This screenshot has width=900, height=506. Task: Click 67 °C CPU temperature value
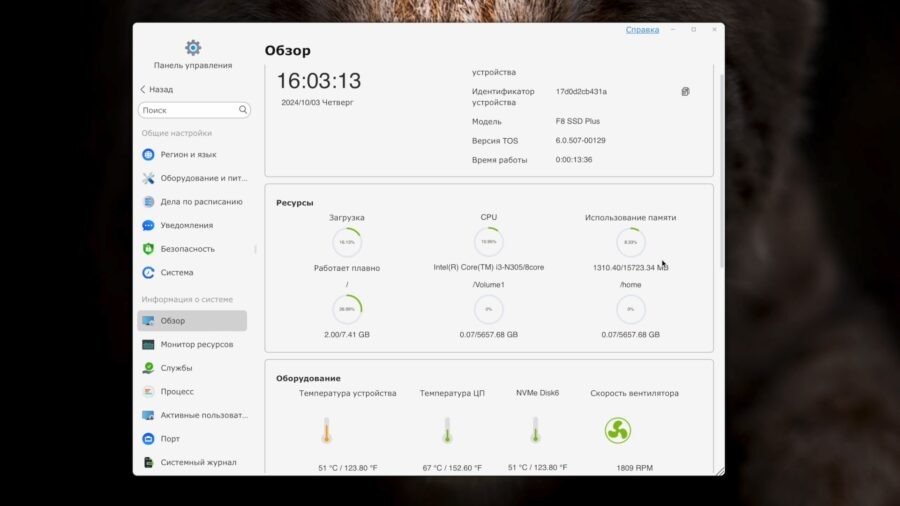coord(452,468)
